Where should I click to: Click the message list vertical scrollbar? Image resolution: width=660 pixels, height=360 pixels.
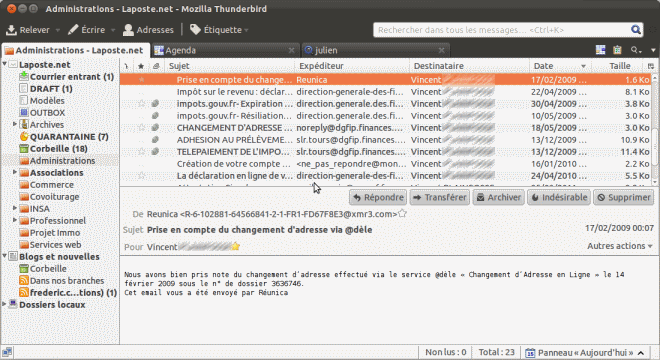tap(655, 130)
